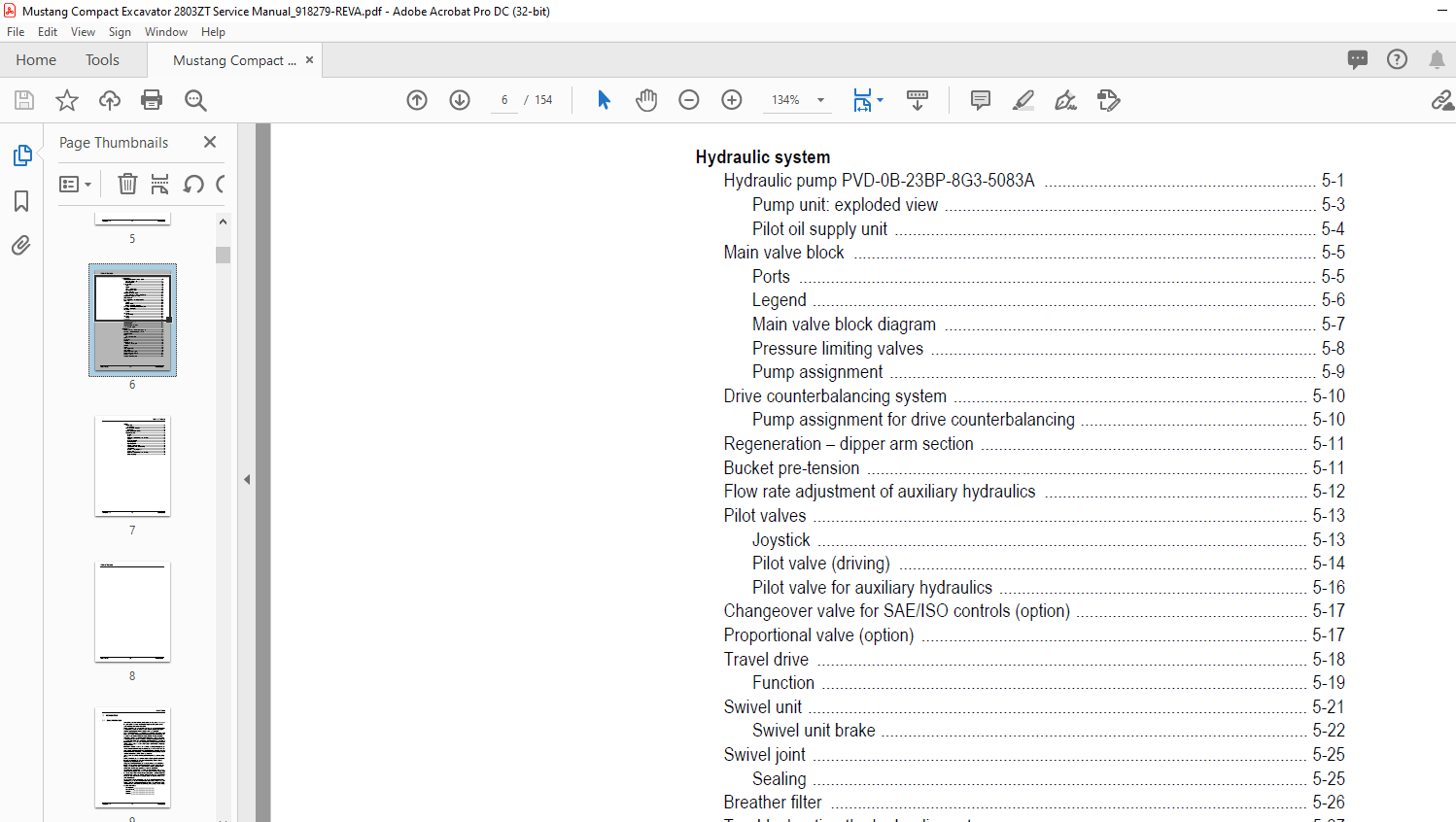Add document to starred favorites

[67, 100]
